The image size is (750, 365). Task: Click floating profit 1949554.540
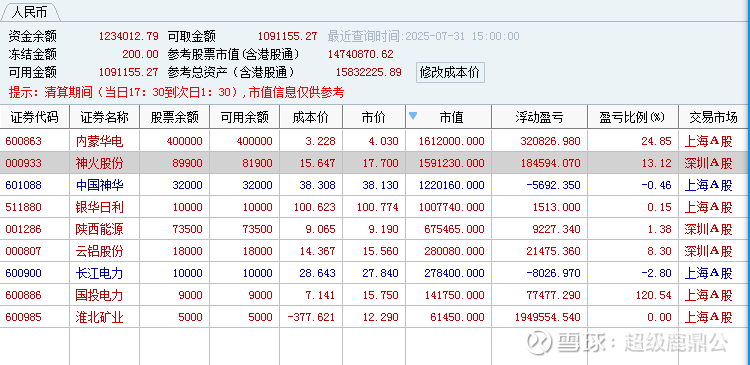547,317
